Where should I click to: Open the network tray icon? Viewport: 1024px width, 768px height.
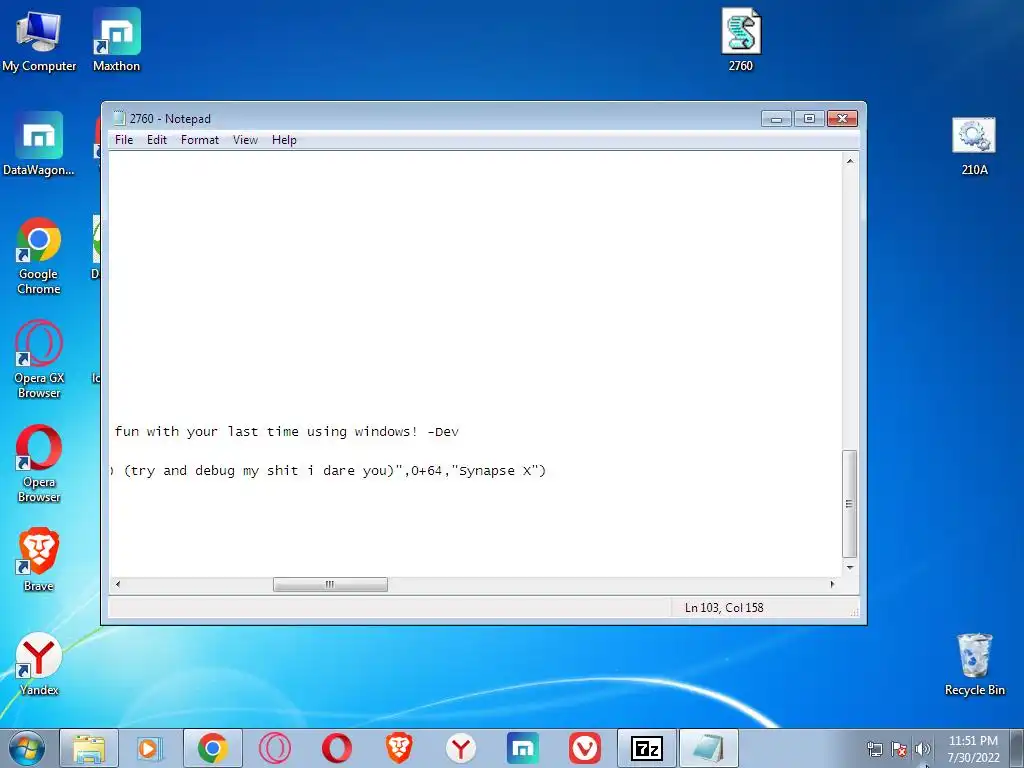point(874,749)
